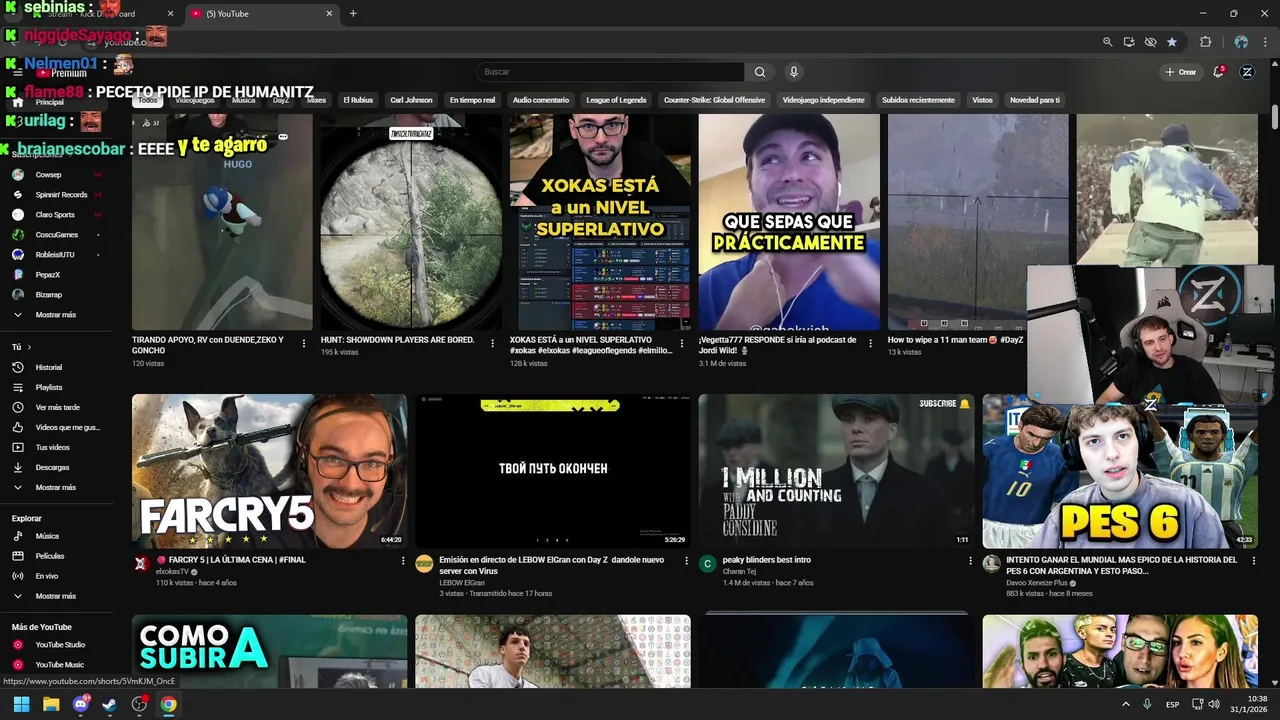
Task: Open CoscuGames subscription channel
Action: [x=57, y=235]
